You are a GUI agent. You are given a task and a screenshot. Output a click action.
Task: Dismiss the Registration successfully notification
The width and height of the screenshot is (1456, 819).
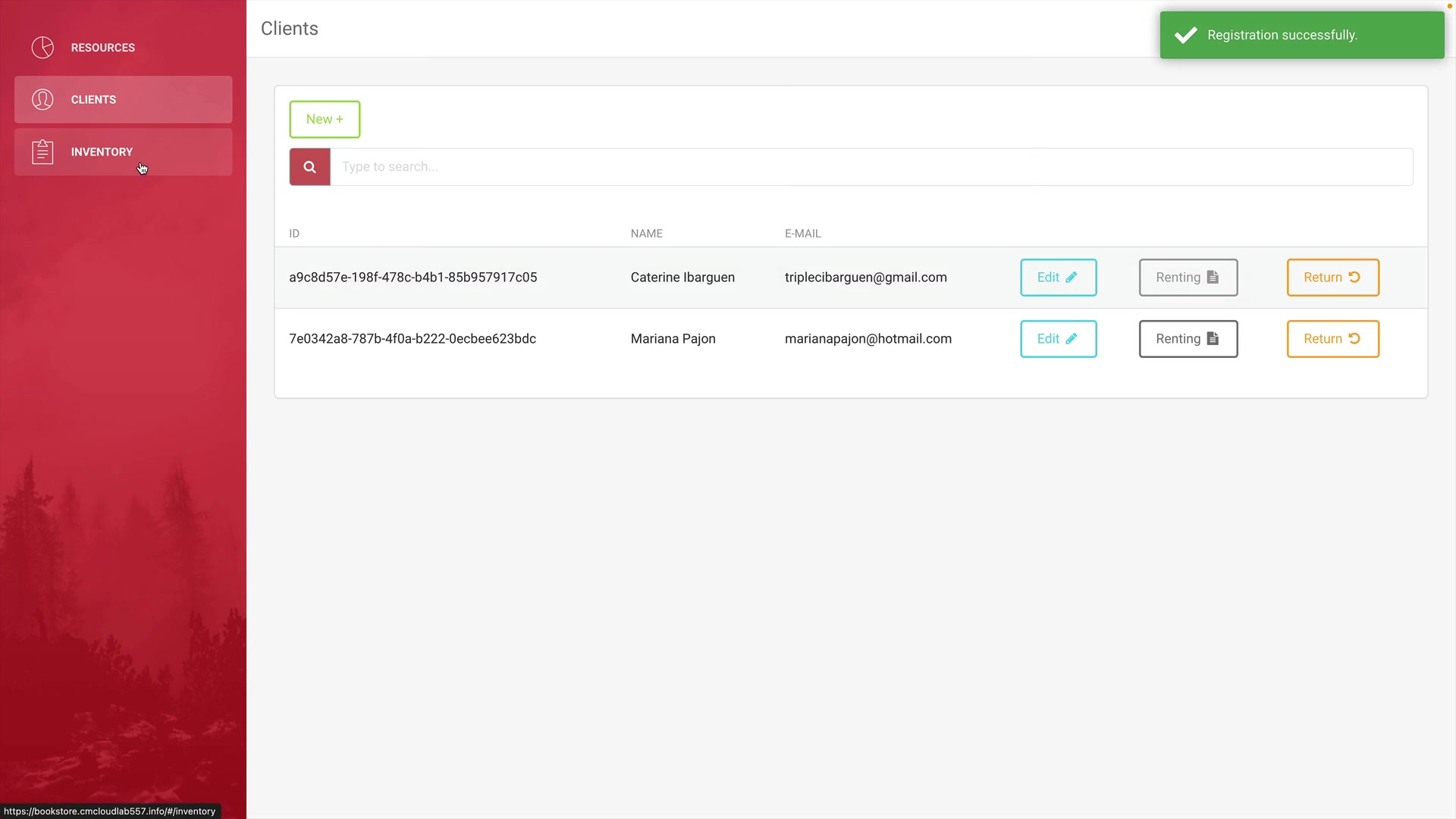1301,35
